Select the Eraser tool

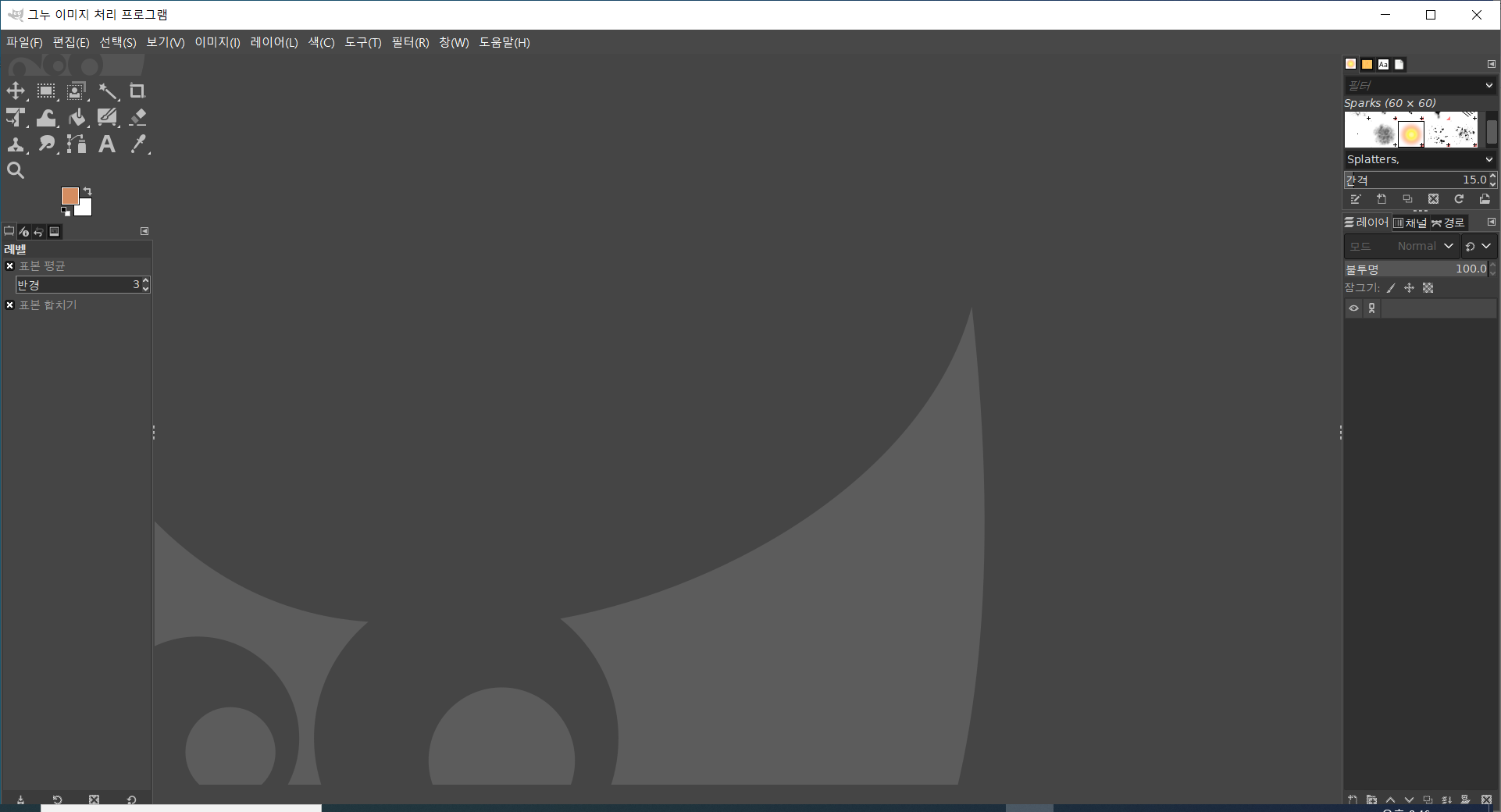tap(137, 118)
